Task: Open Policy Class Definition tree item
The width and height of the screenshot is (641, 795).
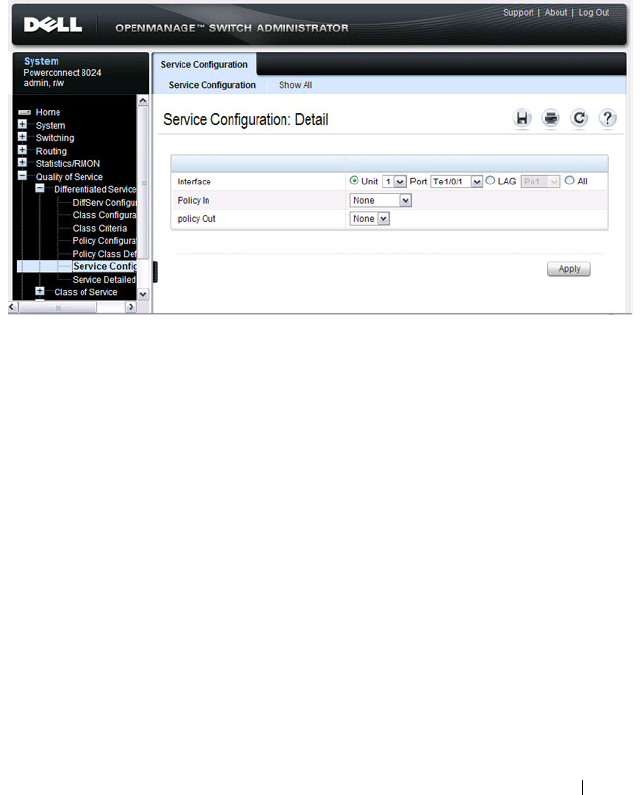Action: (x=104, y=254)
